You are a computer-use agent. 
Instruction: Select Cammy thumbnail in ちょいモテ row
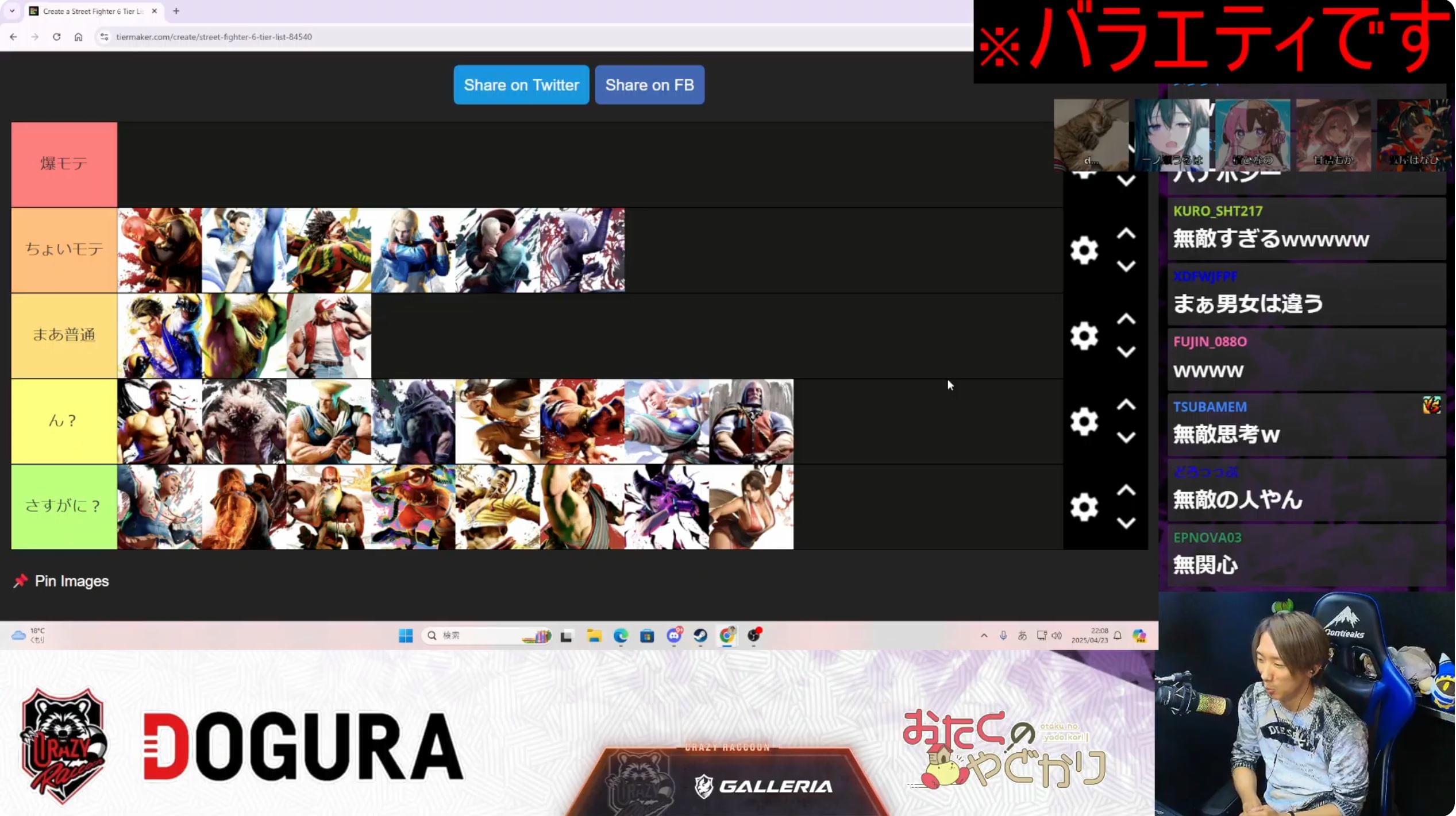coord(413,250)
